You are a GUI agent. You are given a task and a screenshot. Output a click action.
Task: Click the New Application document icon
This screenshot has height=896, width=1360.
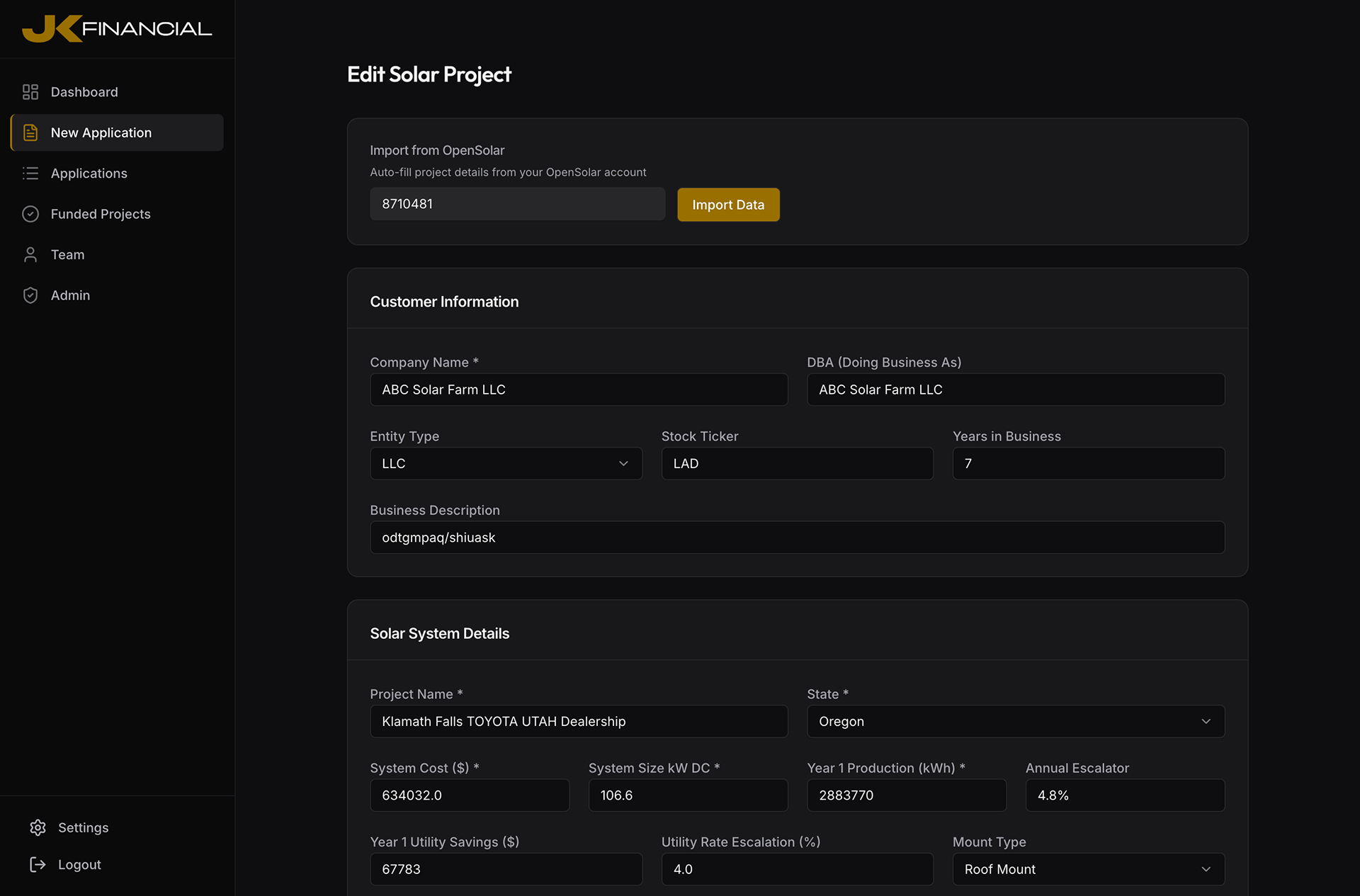coord(30,132)
